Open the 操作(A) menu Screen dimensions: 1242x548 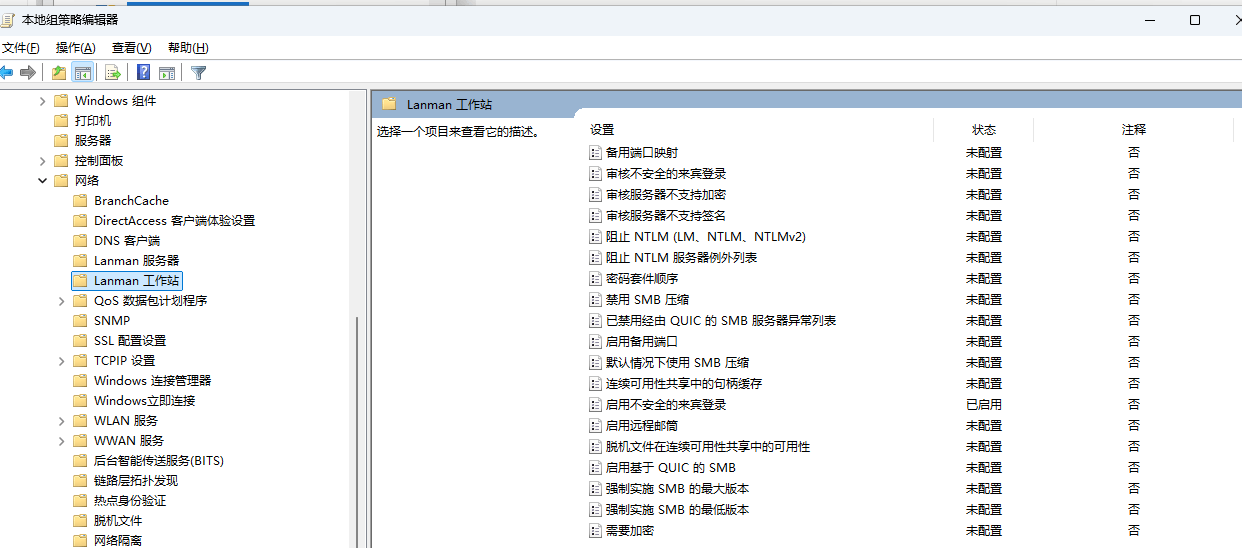76,48
